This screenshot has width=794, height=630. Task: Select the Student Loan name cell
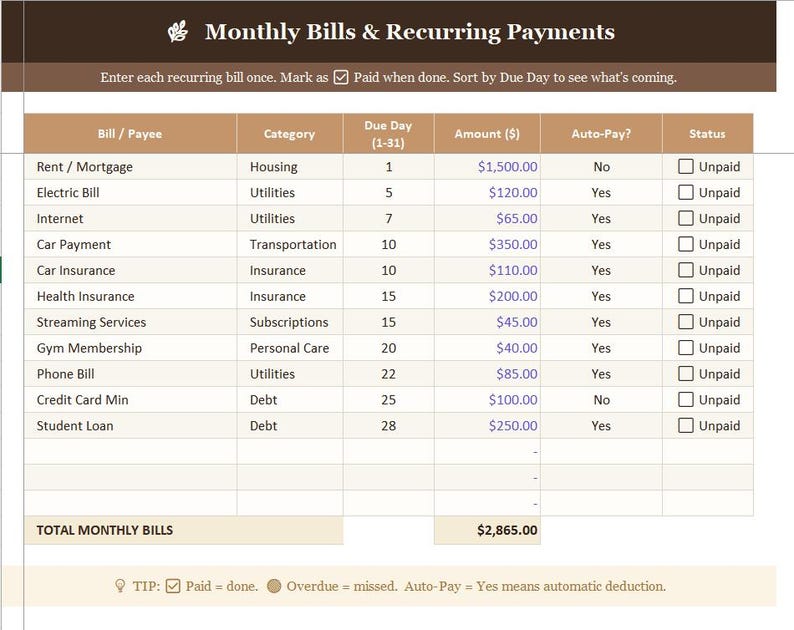coord(130,425)
